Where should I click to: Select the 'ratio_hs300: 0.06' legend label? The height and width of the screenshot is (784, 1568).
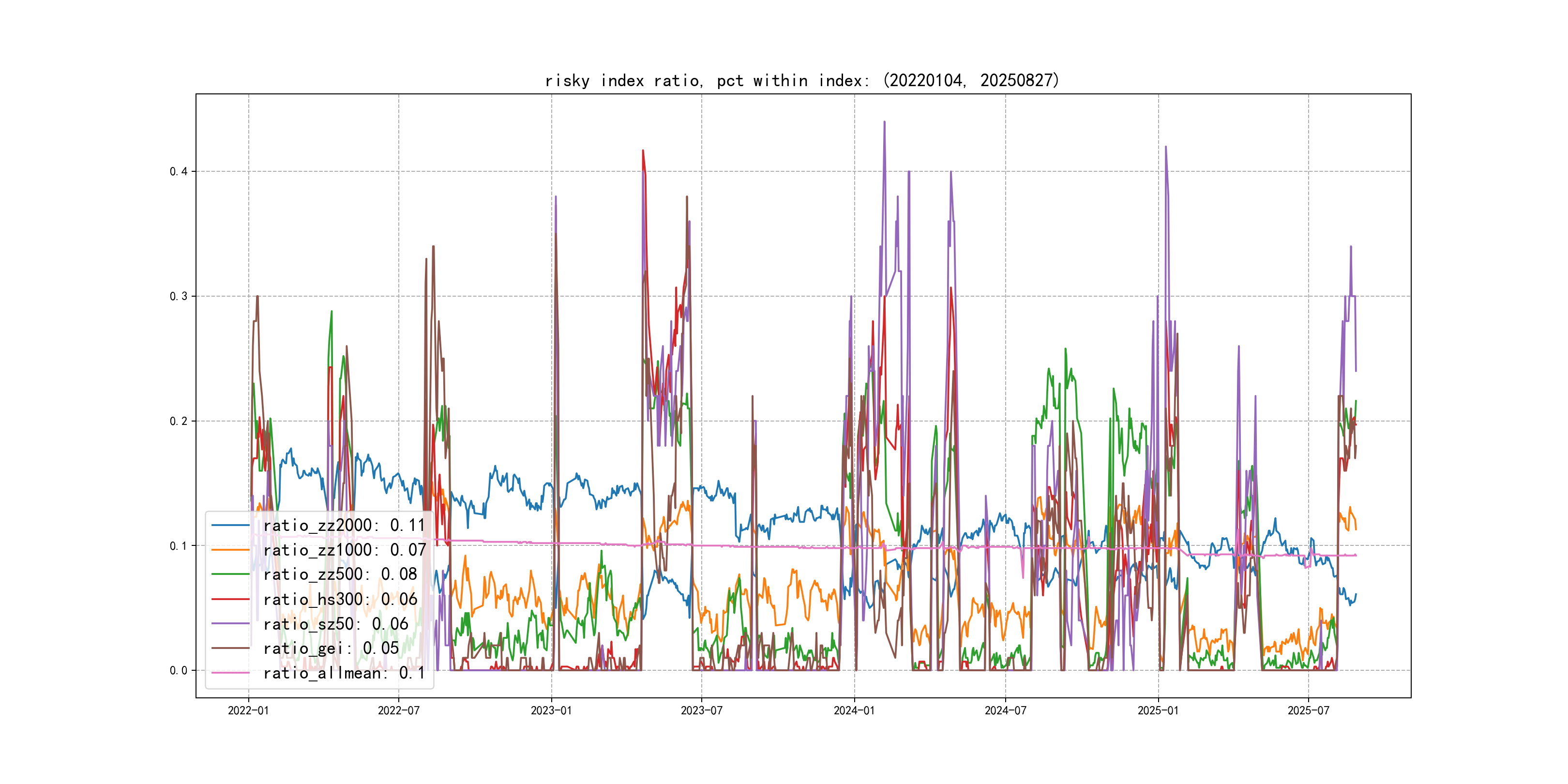pyautogui.click(x=340, y=599)
